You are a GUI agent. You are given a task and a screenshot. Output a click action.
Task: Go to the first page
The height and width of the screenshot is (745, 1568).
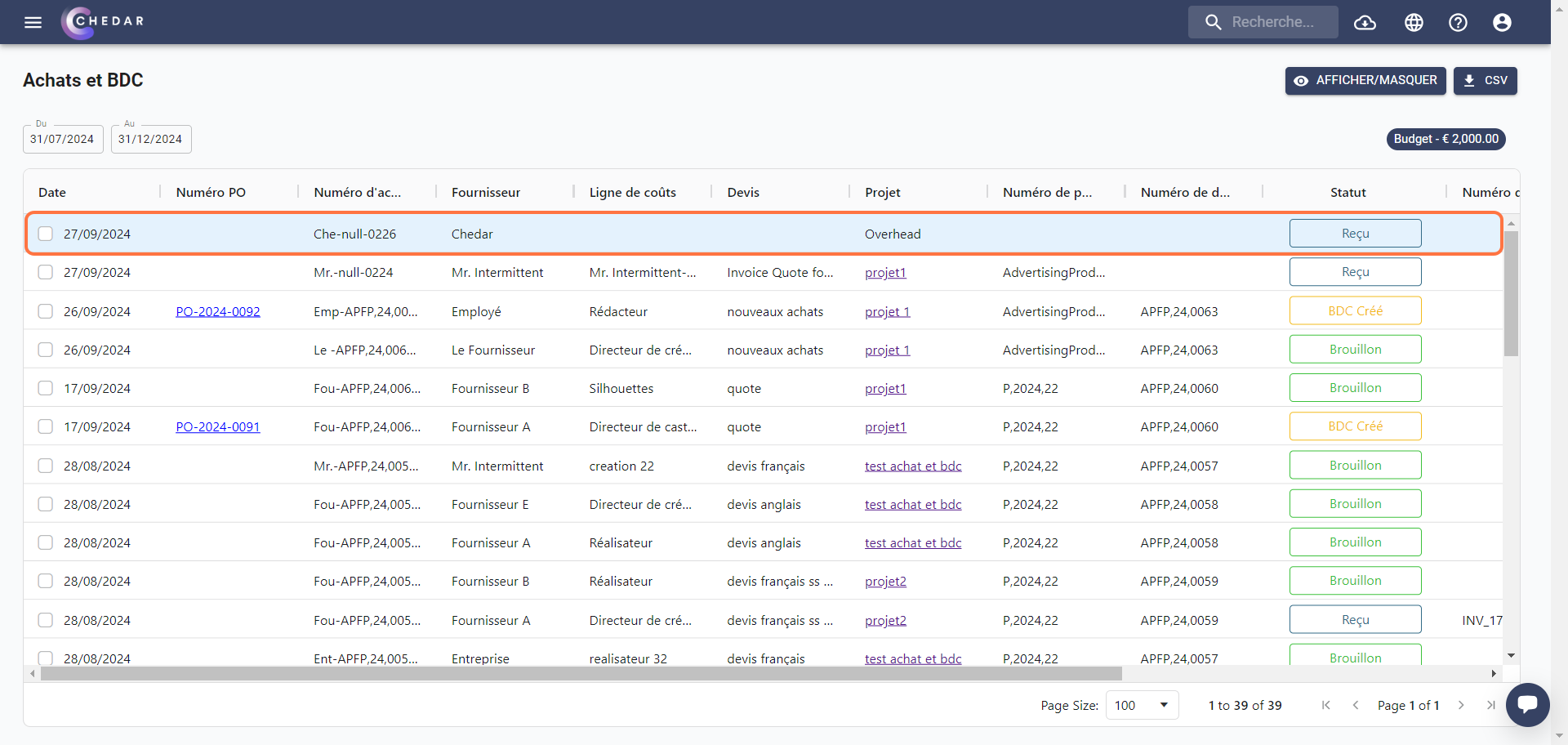click(x=1325, y=705)
